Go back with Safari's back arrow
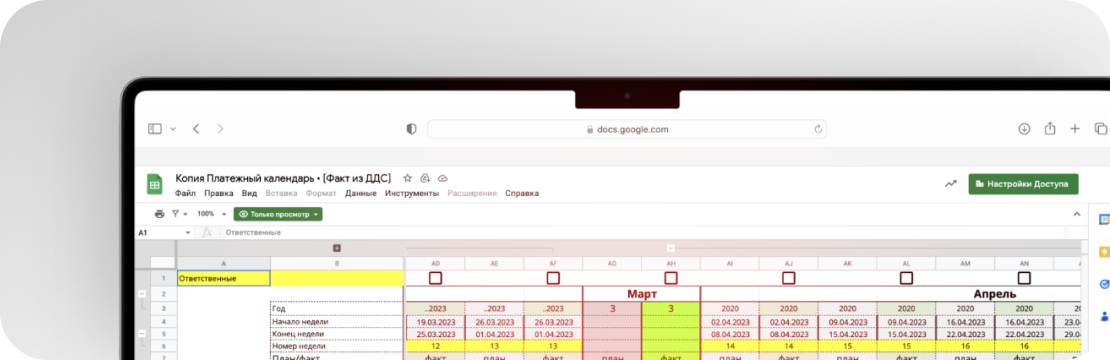This screenshot has height=360, width=1110. point(196,129)
